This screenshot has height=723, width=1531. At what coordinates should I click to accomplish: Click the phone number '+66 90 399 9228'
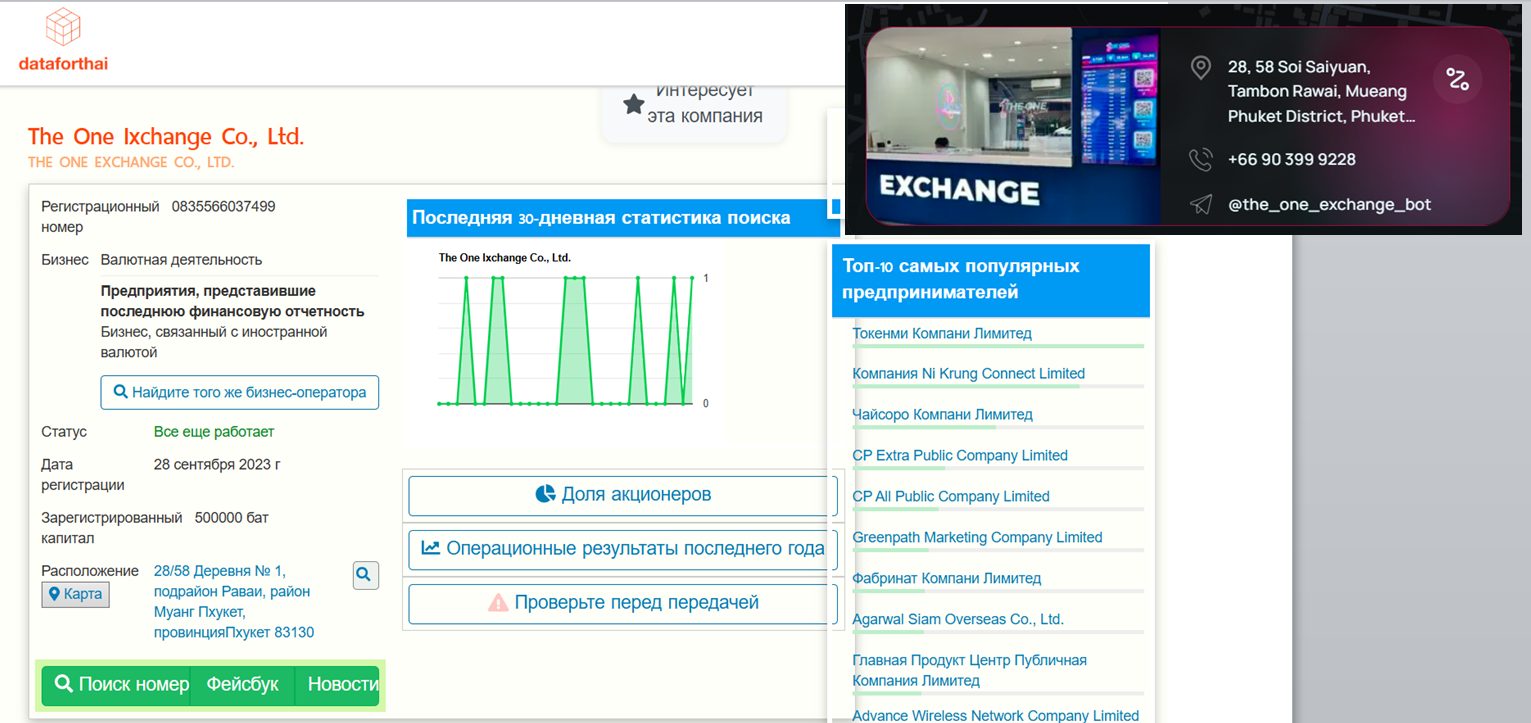[1292, 159]
